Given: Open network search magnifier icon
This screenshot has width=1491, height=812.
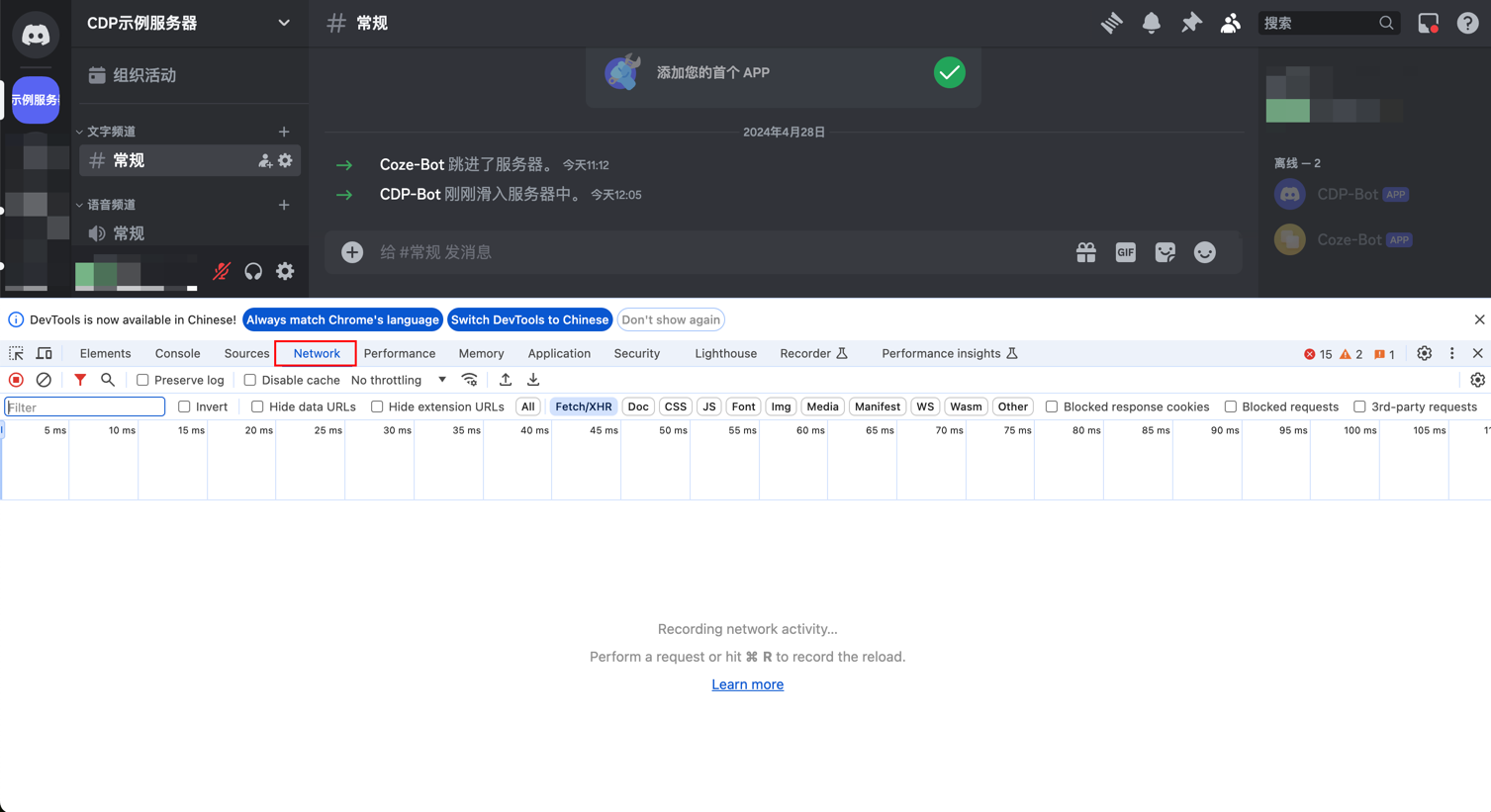Looking at the screenshot, I should click(108, 380).
